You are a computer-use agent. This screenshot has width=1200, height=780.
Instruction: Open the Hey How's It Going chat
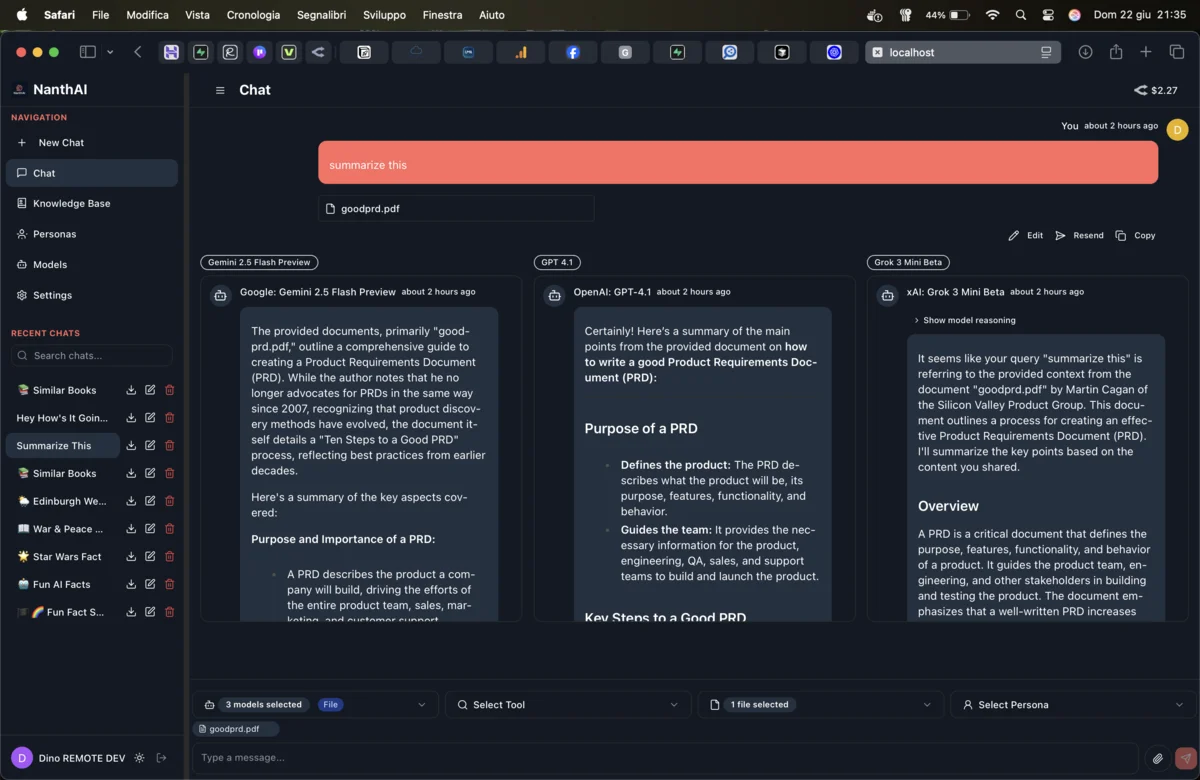click(x=62, y=418)
